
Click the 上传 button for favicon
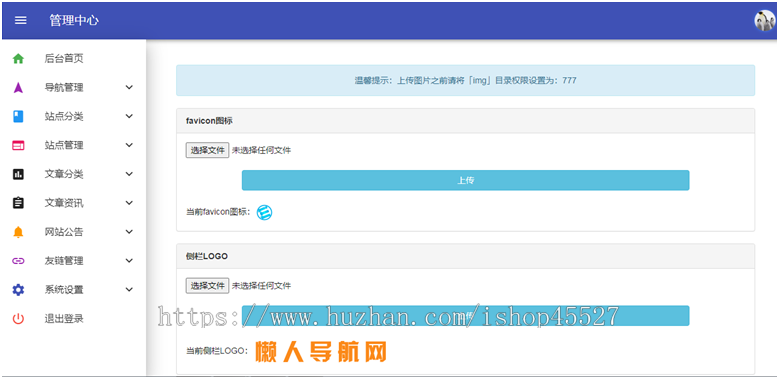coord(466,180)
